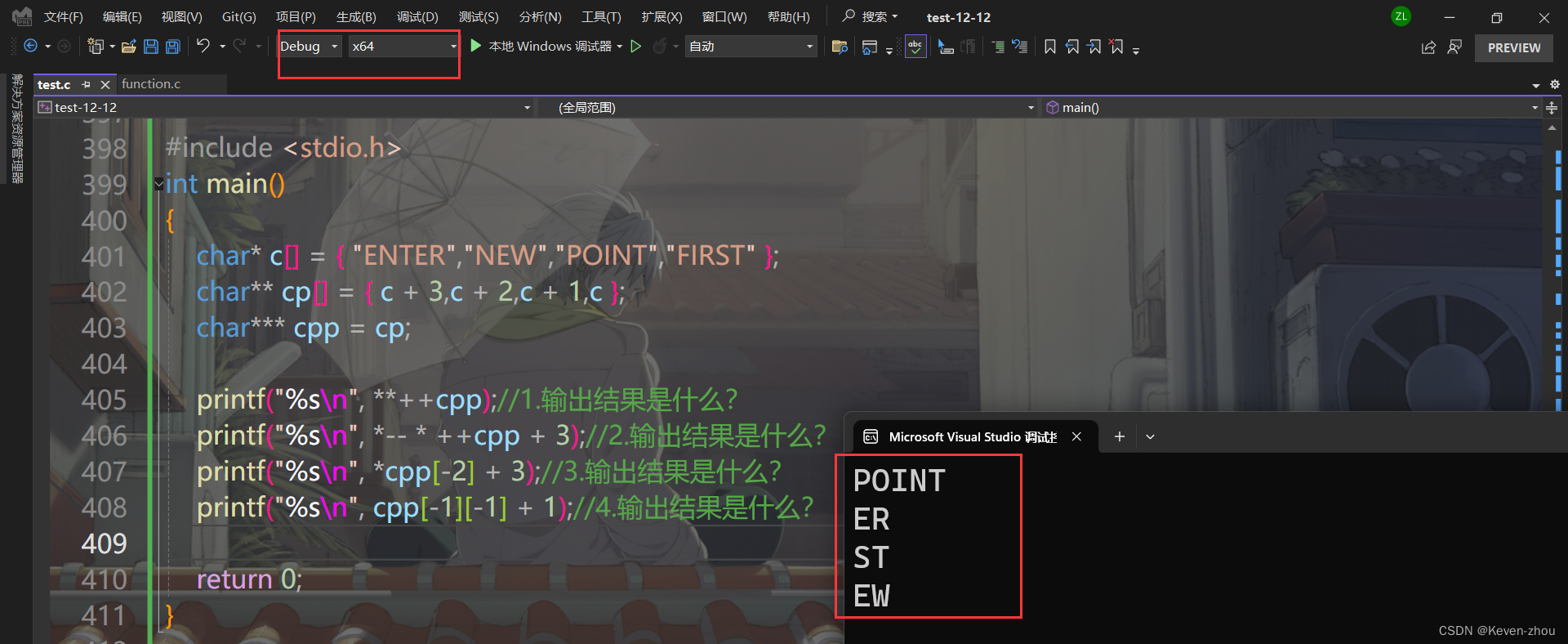Open the 文件(F) menu
Viewport: 1568px width, 644px height.
[64, 17]
